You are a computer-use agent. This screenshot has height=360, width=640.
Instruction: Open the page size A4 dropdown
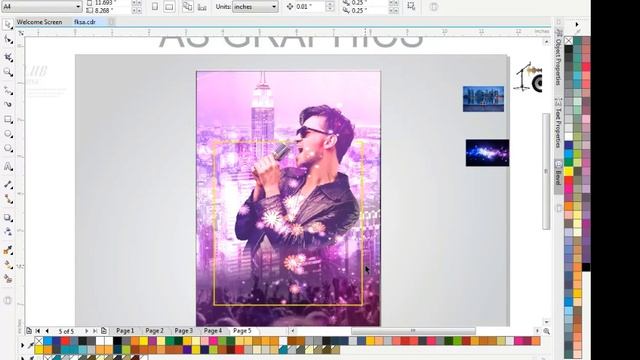pyautogui.click(x=78, y=7)
